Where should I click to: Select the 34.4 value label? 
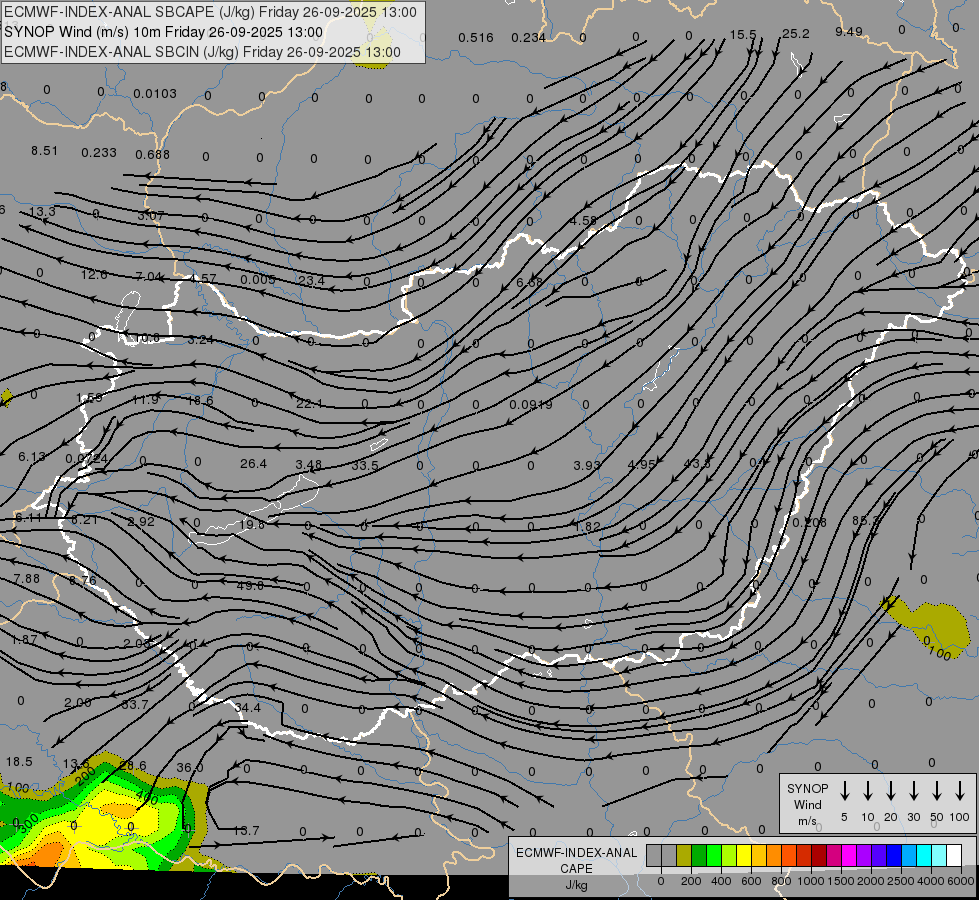coord(248,708)
